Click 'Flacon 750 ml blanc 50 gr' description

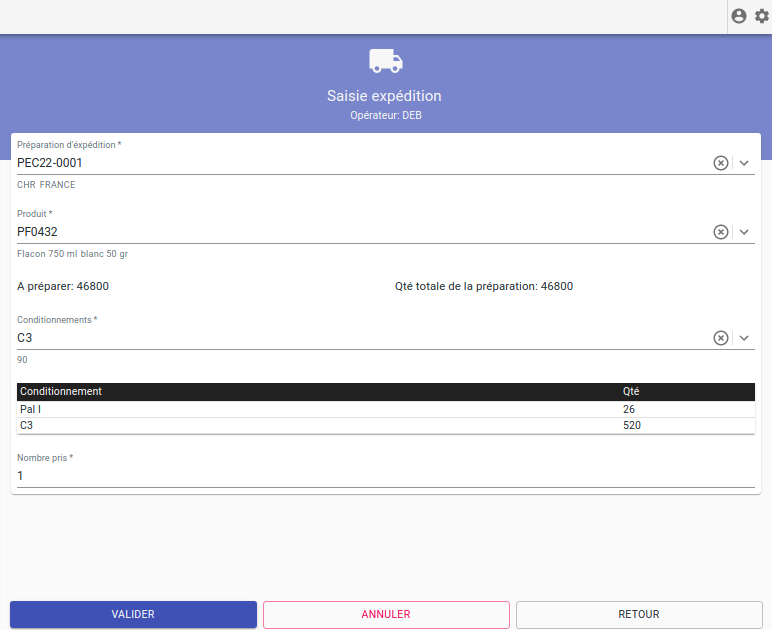click(x=72, y=254)
